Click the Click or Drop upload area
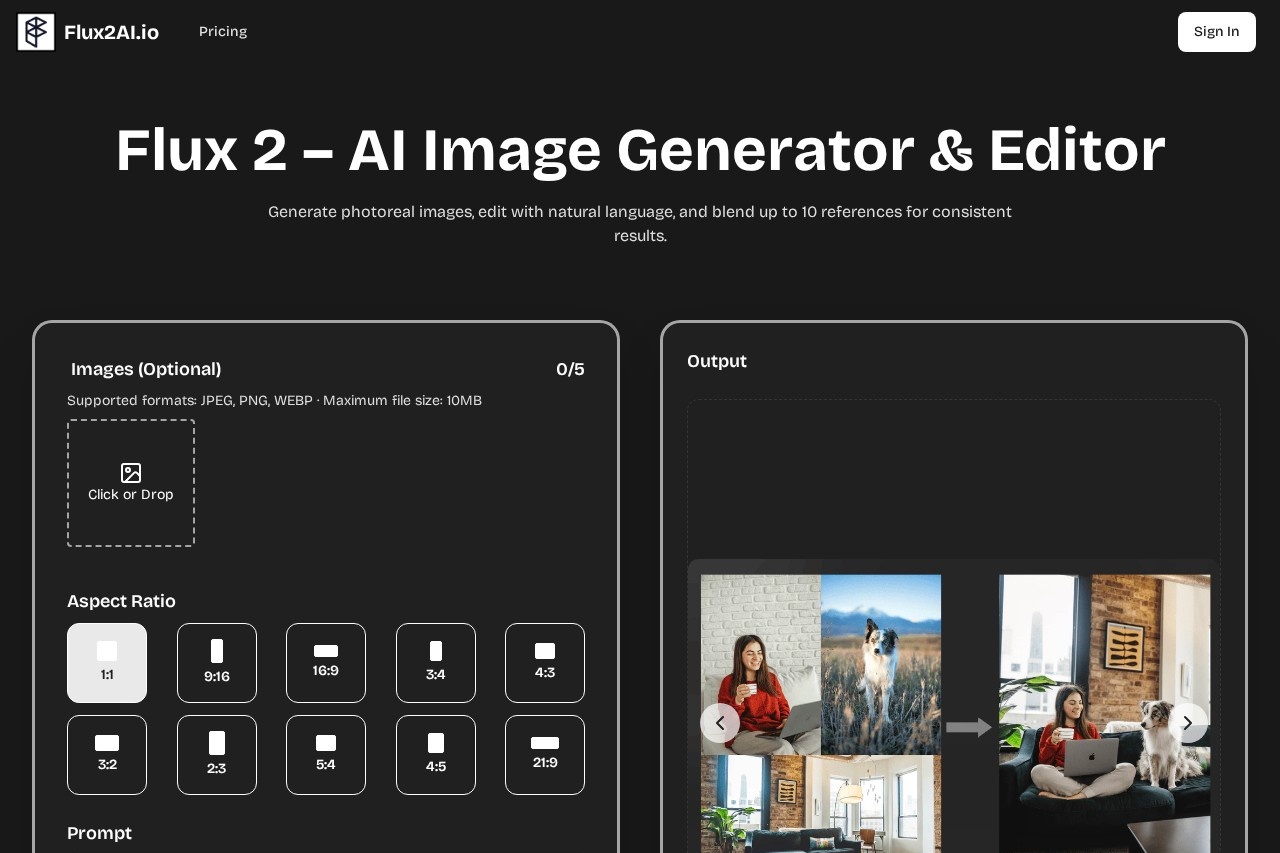Screen dimensions: 1280x853 point(131,483)
